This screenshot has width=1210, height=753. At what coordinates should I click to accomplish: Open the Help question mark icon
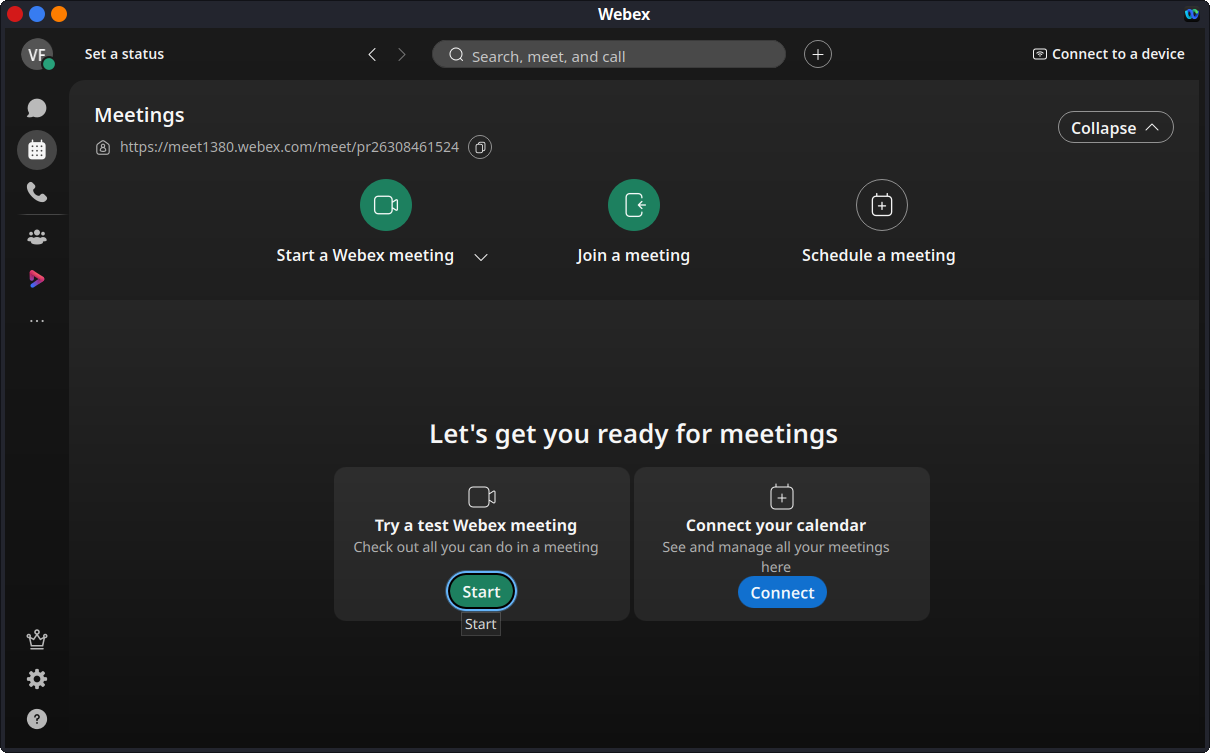pos(37,719)
